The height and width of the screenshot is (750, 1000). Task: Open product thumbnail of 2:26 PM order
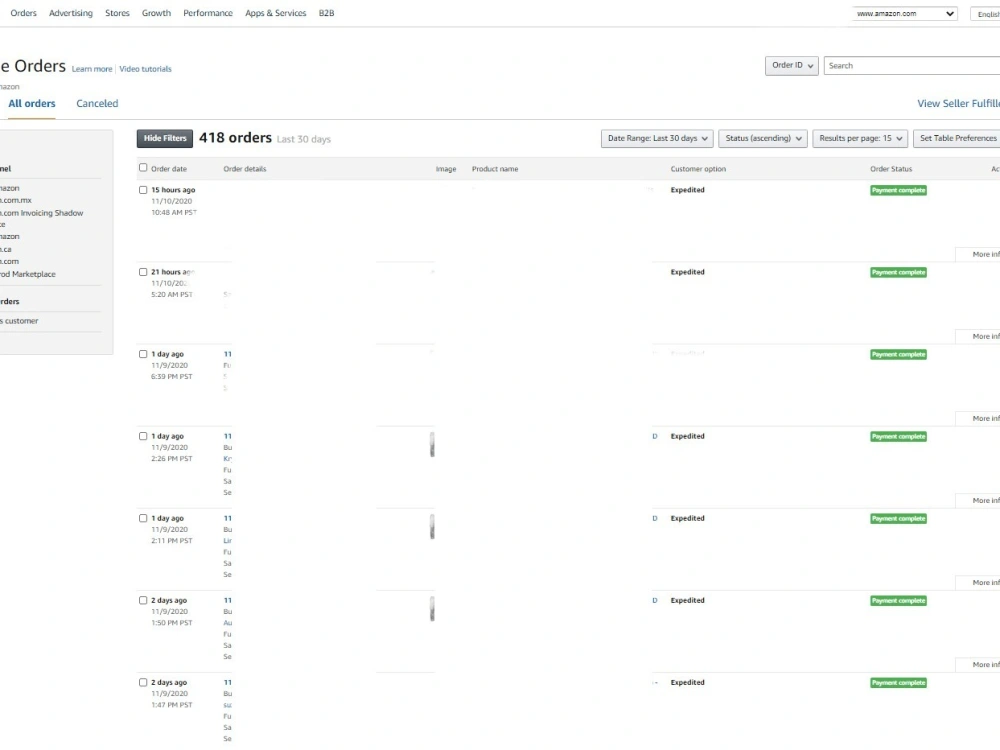(432, 445)
